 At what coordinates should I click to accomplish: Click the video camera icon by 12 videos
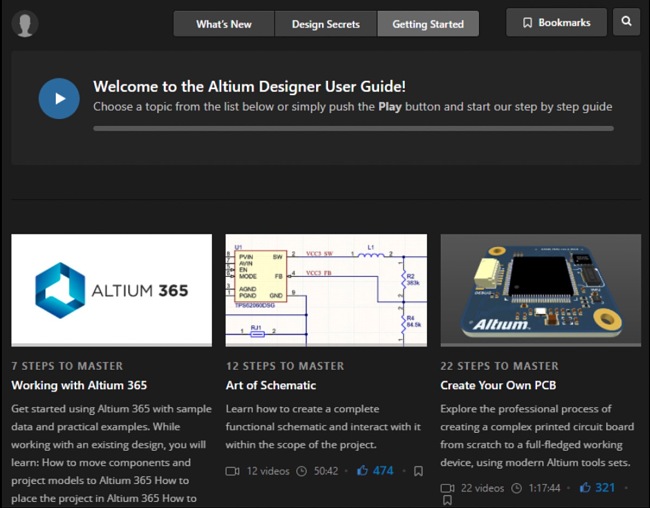233,471
